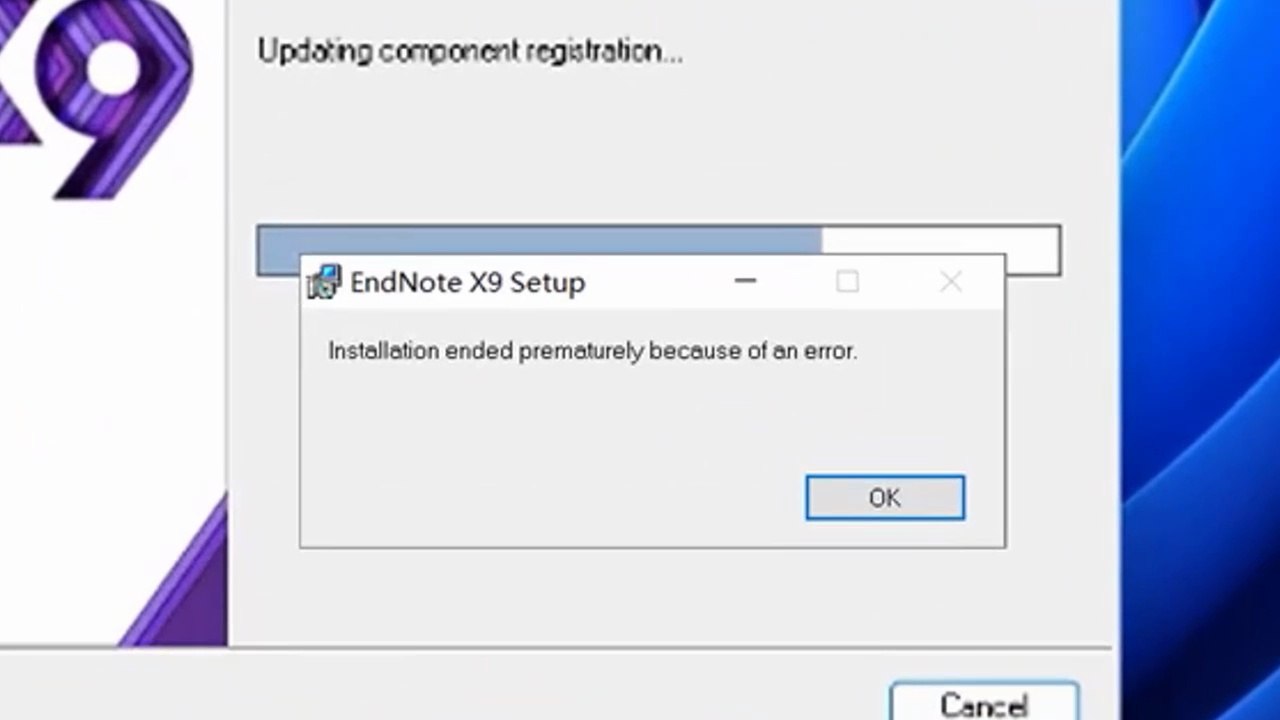Click the greyed-out maximize button on dialog
This screenshot has width=1280, height=720.
(x=847, y=282)
